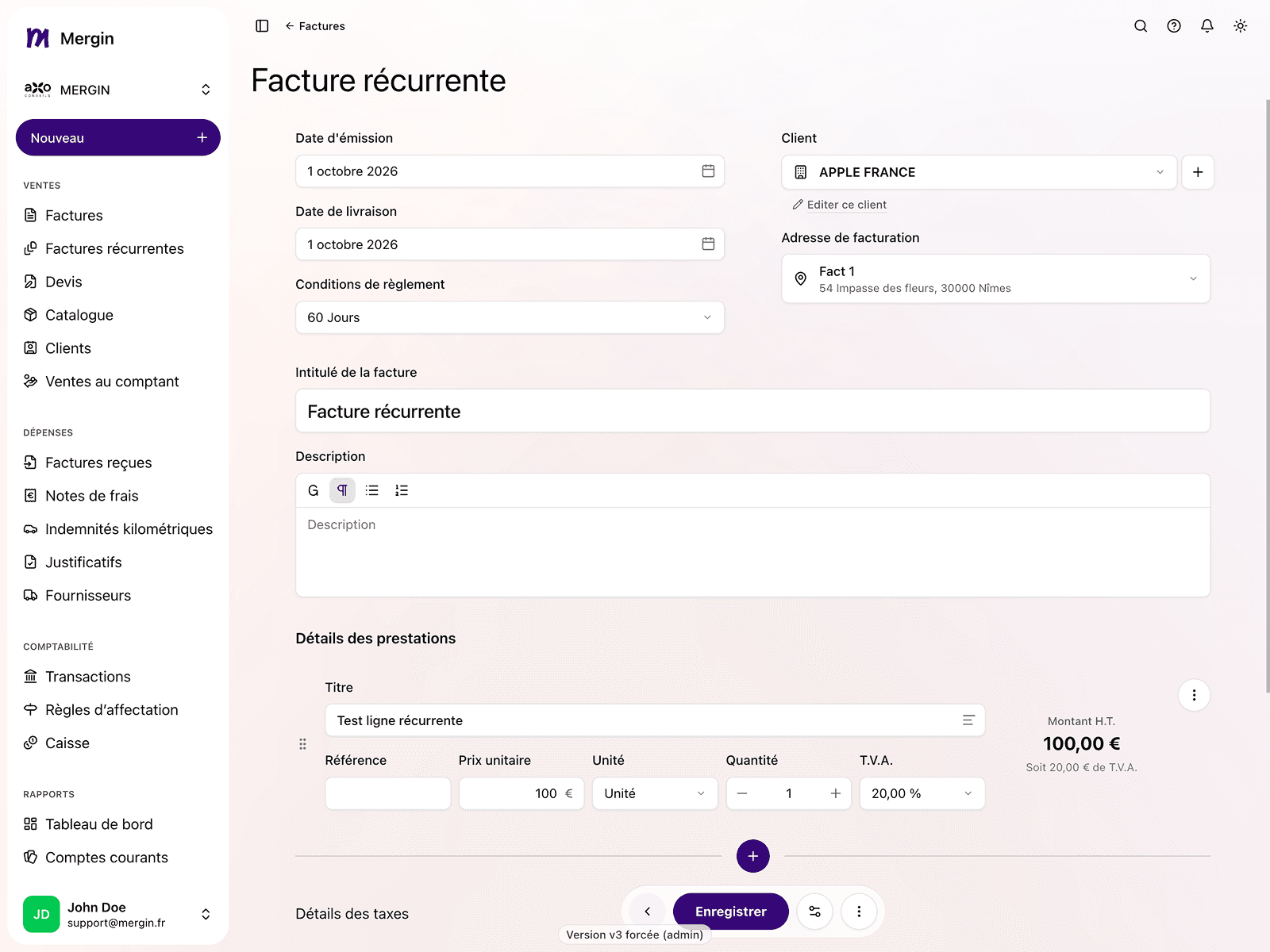This screenshot has width=1270, height=952.
Task: Open search with magnifier icon
Action: click(1141, 26)
